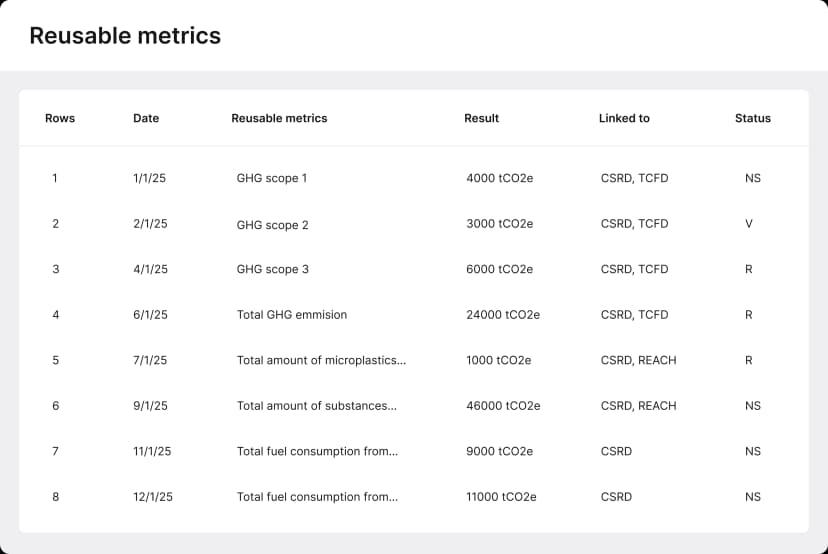Open Total amount of microplastics metric
Viewport: 828px width, 554px height.
tap(321, 361)
